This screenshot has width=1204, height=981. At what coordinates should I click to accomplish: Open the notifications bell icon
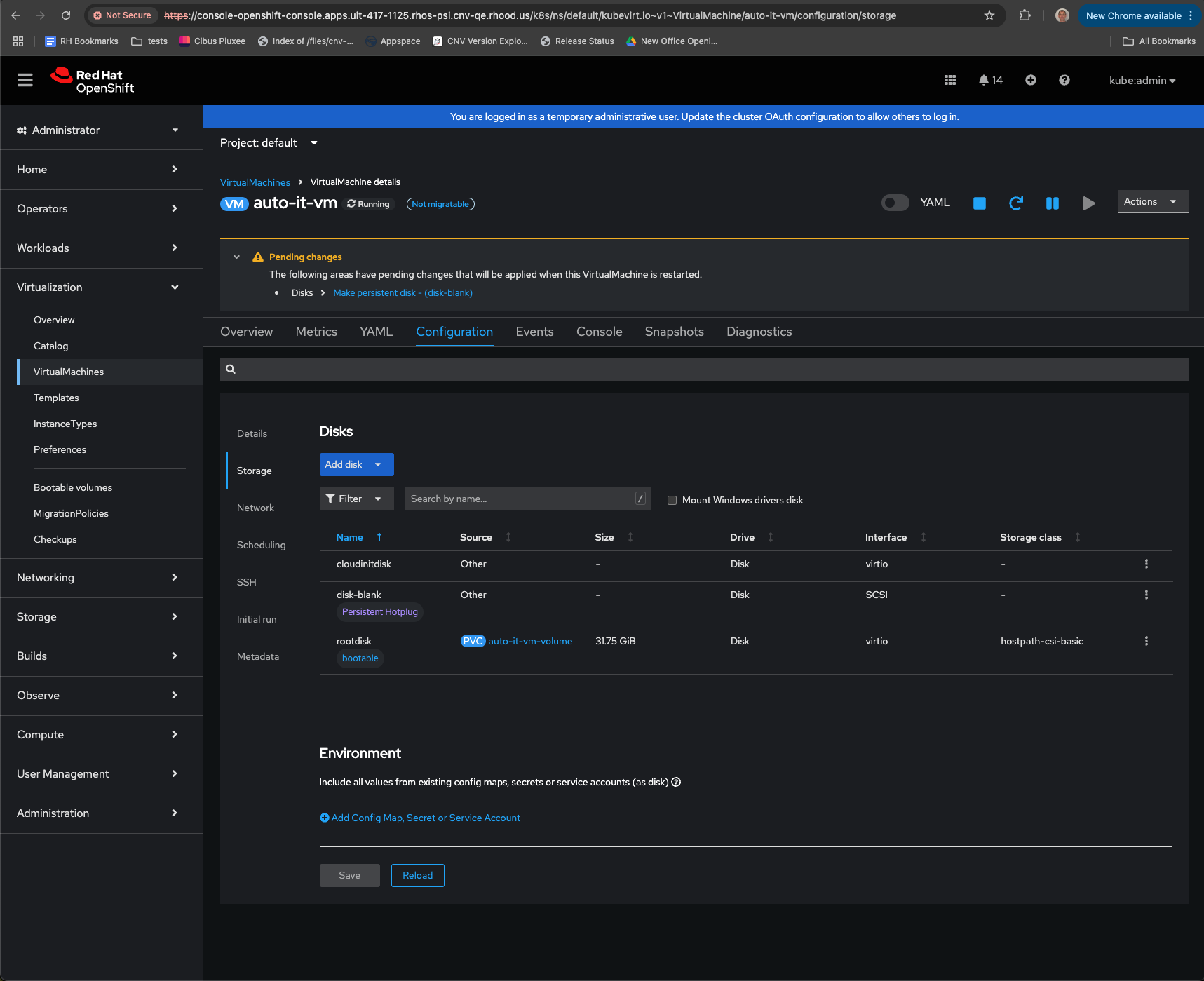tap(984, 81)
